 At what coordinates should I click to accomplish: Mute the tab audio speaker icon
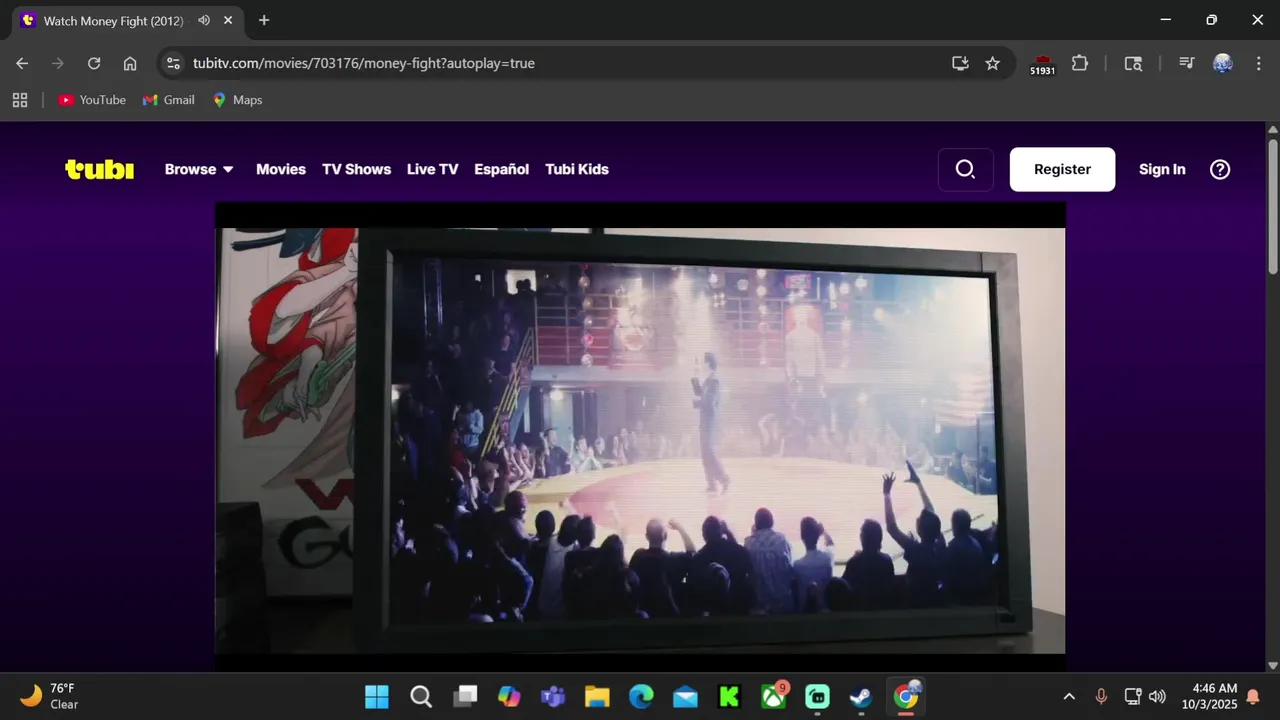pos(204,20)
